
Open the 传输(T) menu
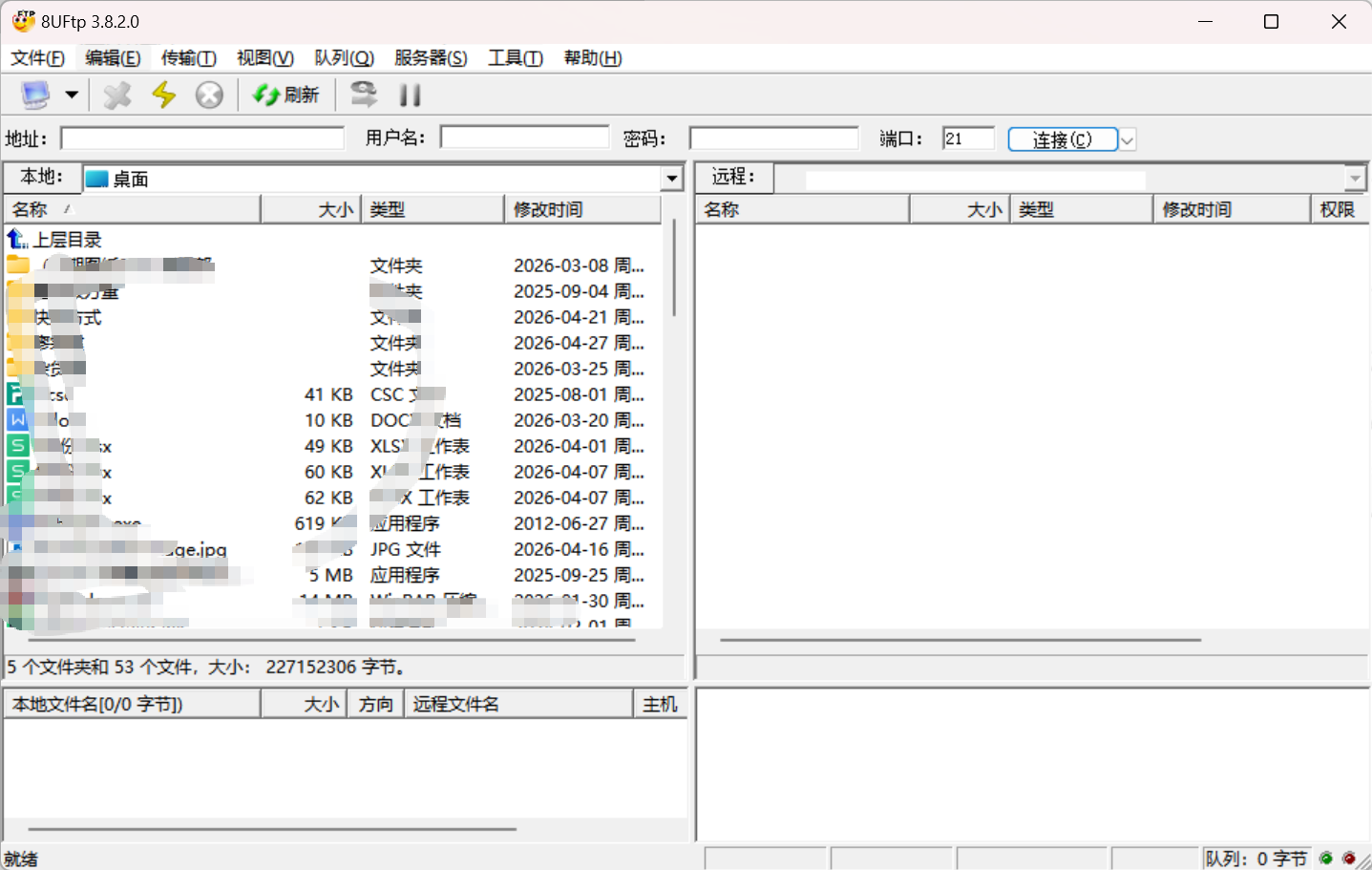pos(189,58)
